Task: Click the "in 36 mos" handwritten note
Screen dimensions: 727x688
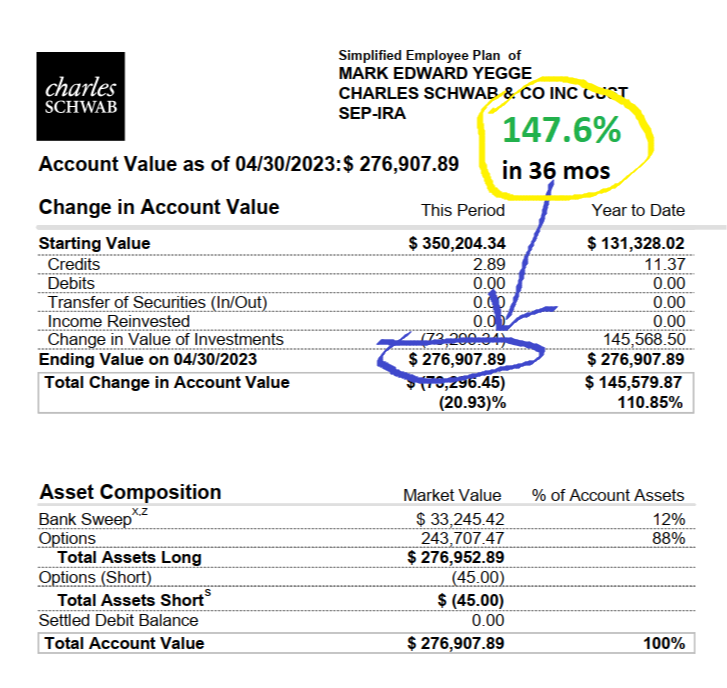Action: [x=555, y=170]
